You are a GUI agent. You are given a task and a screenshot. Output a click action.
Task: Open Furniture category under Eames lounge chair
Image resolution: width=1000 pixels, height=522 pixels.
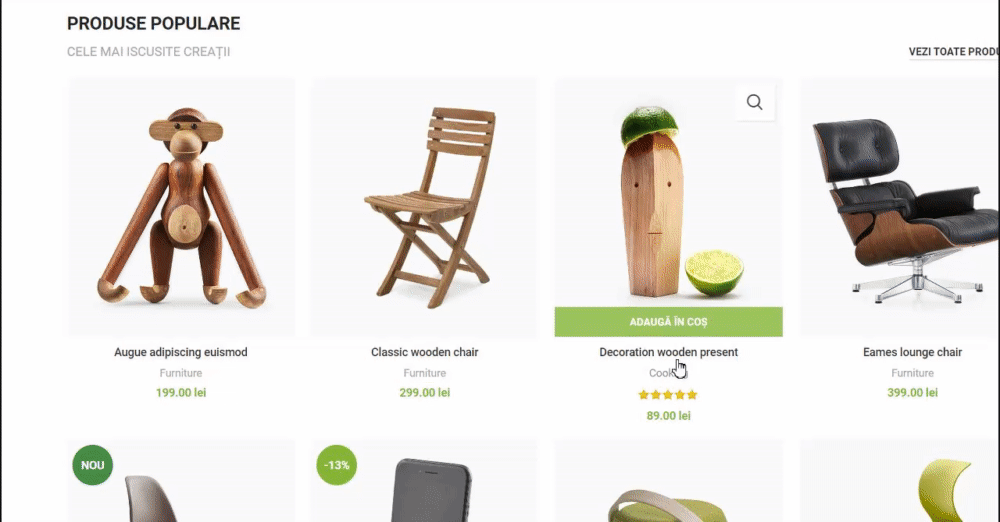pyautogui.click(x=912, y=373)
